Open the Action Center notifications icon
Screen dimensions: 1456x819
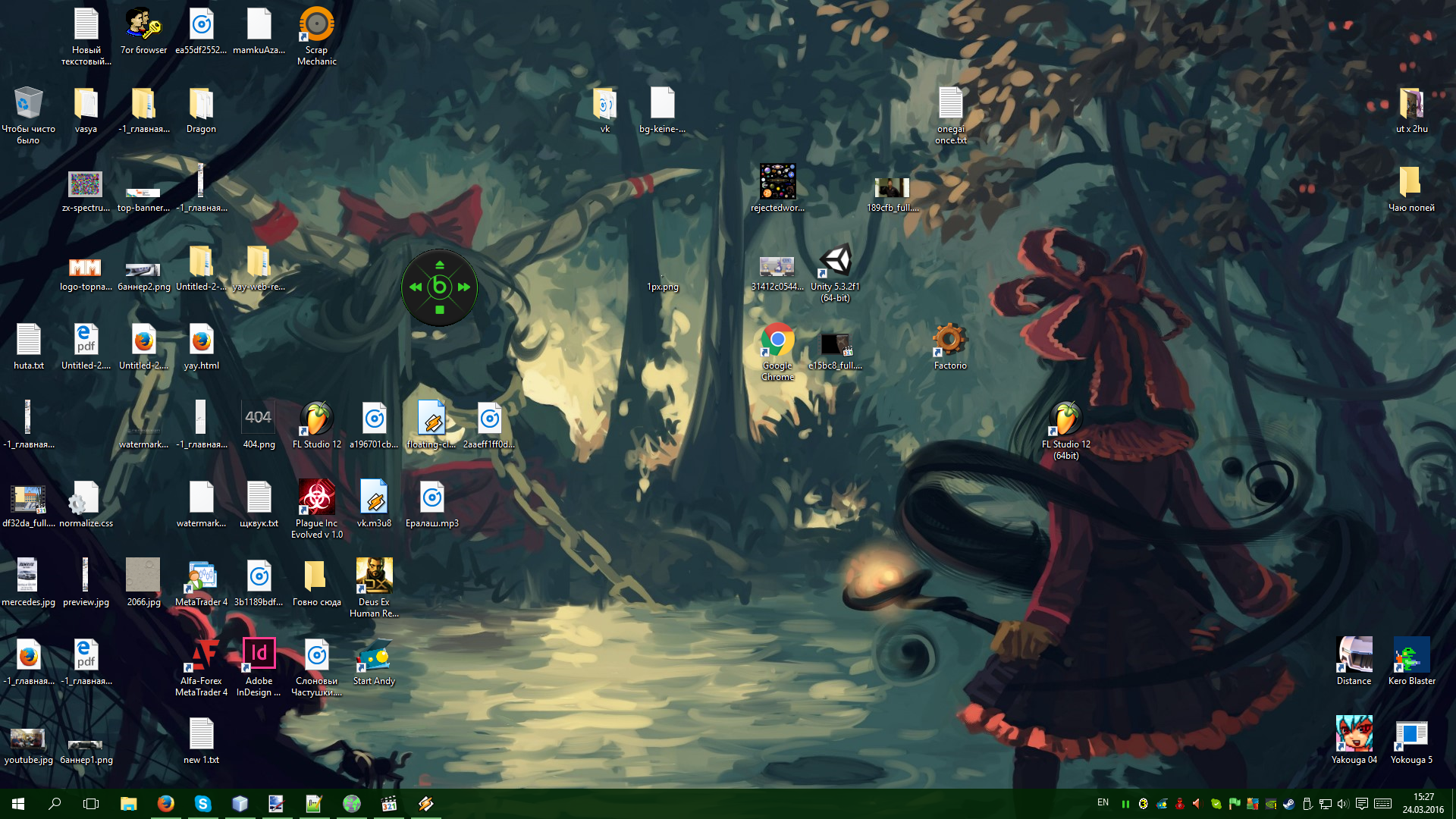tap(1362, 804)
